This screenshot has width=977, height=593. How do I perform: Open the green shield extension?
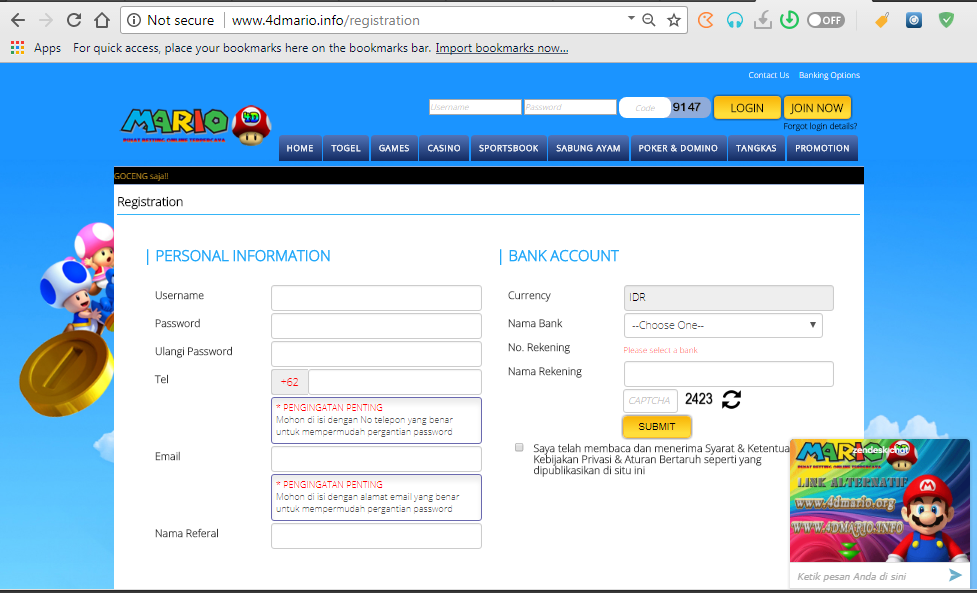pyautogui.click(x=946, y=21)
